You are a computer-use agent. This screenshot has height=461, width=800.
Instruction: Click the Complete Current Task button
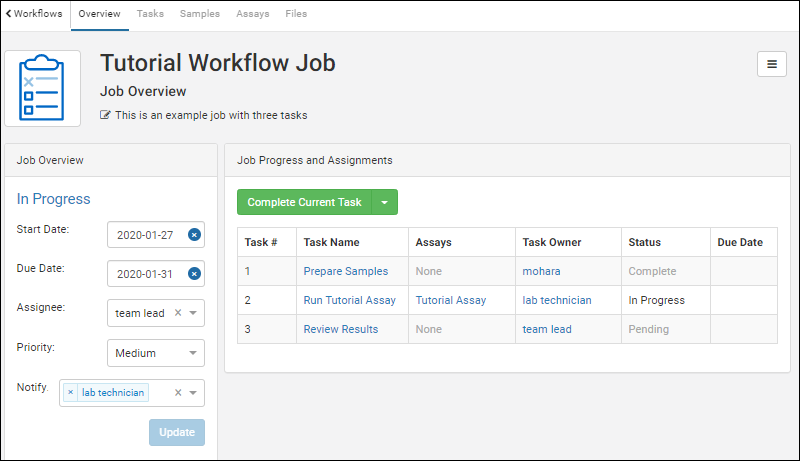[x=304, y=202]
